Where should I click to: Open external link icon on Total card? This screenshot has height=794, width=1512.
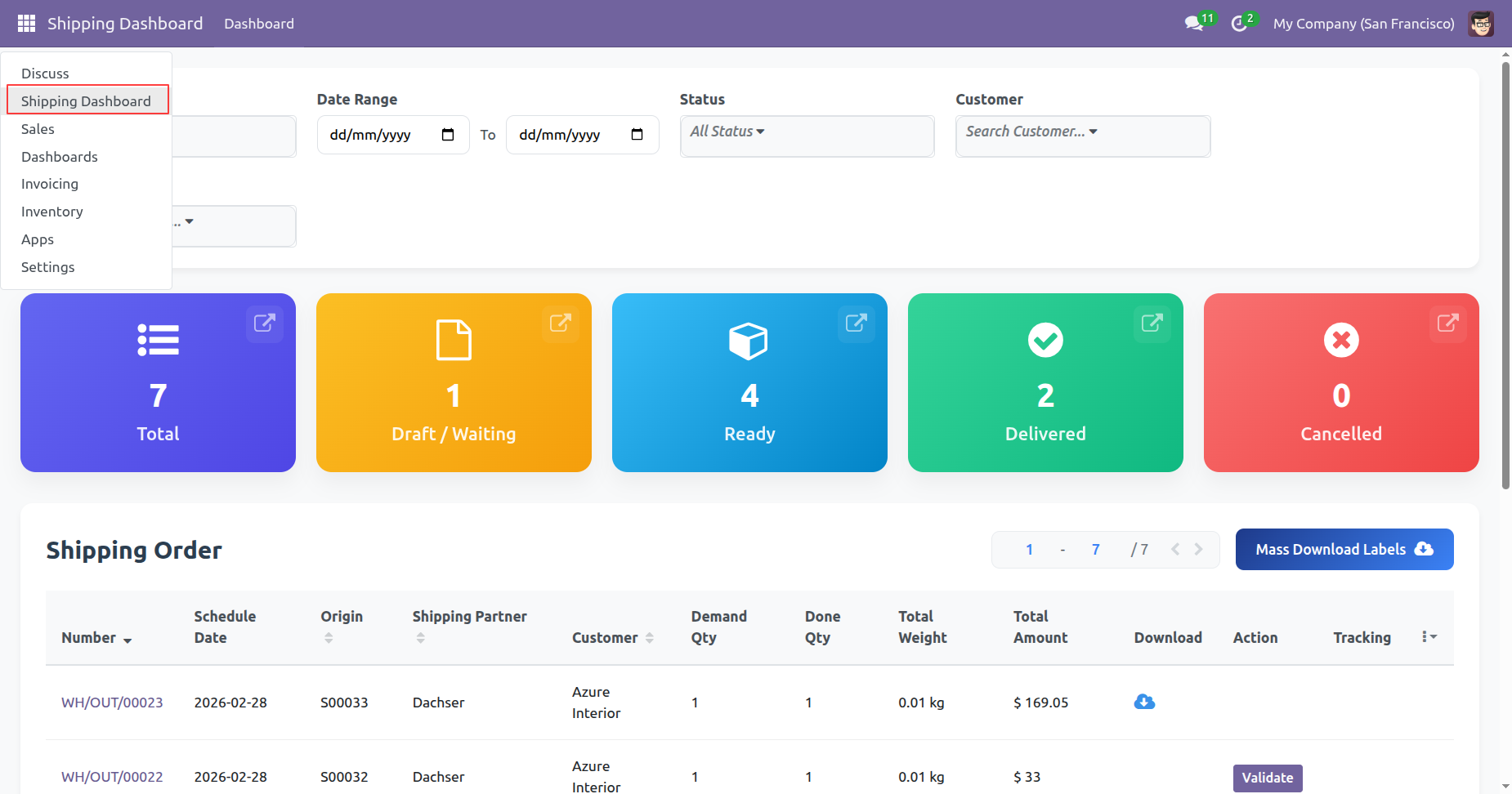pos(264,323)
